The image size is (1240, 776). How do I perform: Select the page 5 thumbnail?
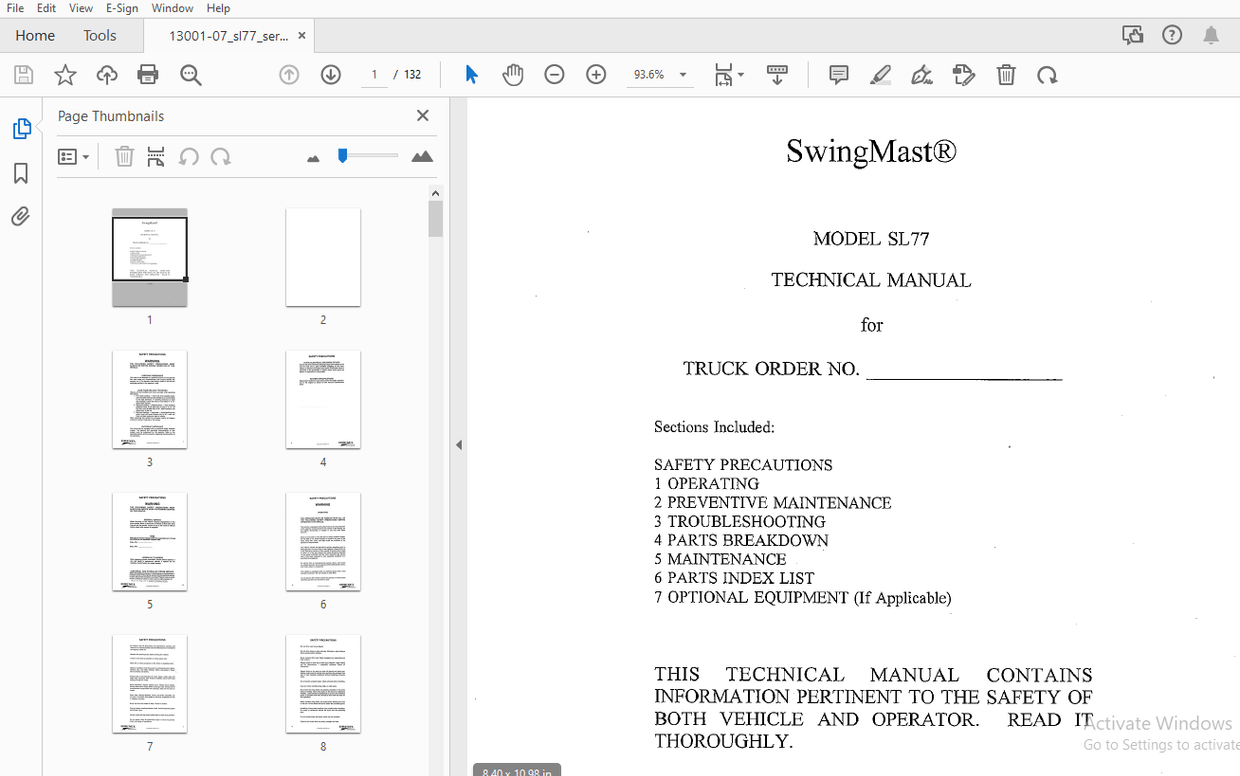pos(150,541)
